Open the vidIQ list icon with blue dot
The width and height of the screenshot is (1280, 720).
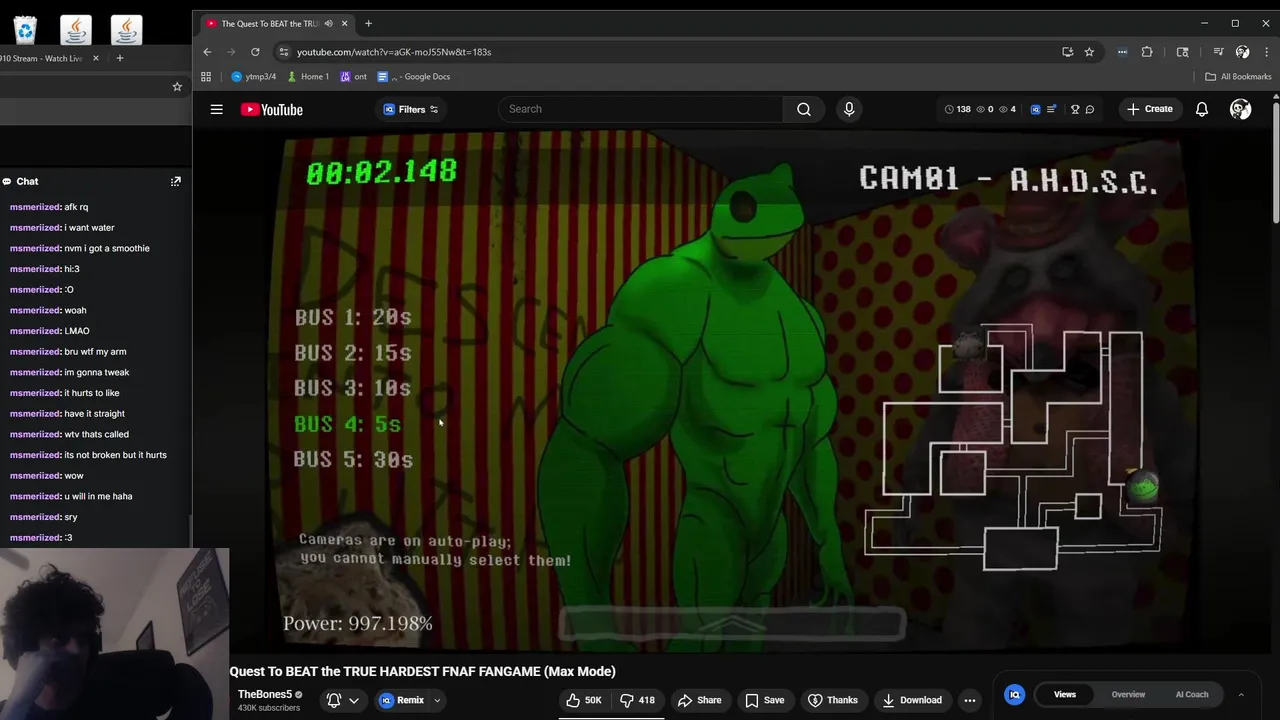[1051, 109]
